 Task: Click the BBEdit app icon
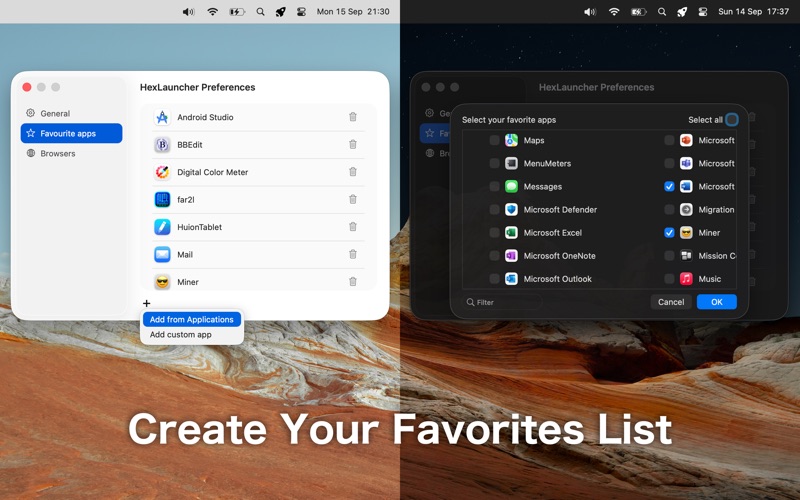pos(162,145)
